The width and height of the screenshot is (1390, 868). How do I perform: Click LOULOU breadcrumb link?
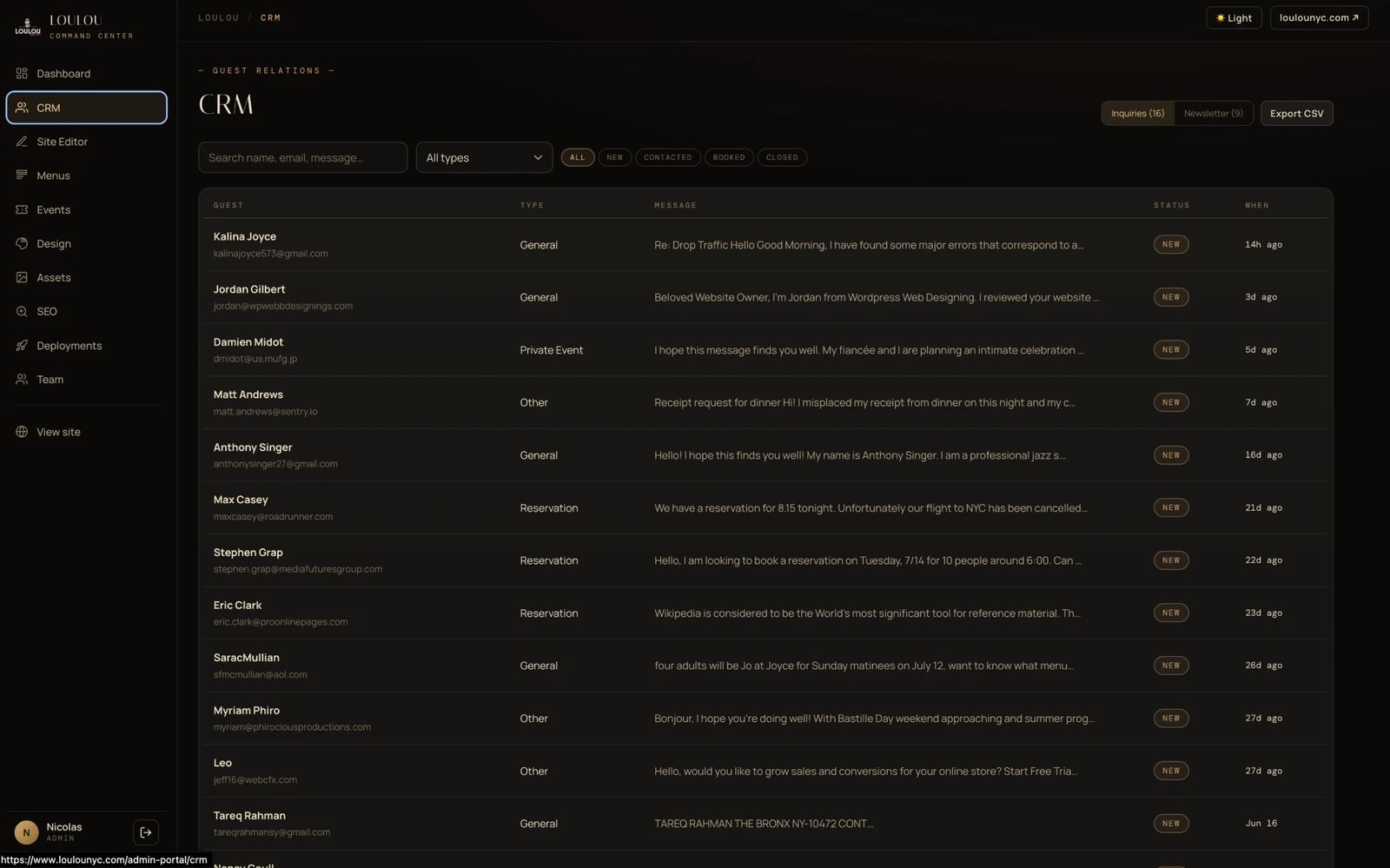click(218, 17)
